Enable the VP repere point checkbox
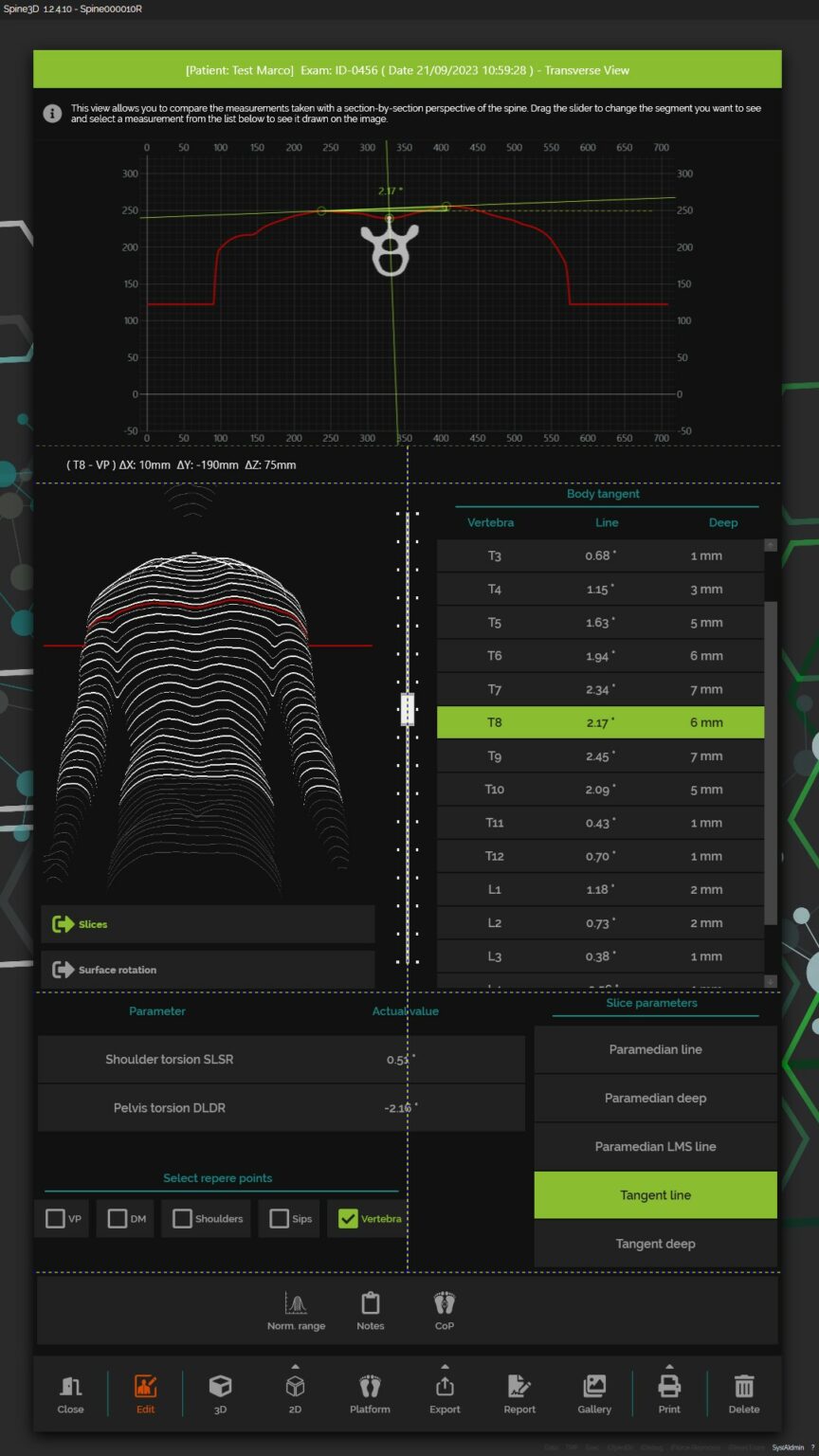Image resolution: width=819 pixels, height=1456 pixels. click(55, 1218)
